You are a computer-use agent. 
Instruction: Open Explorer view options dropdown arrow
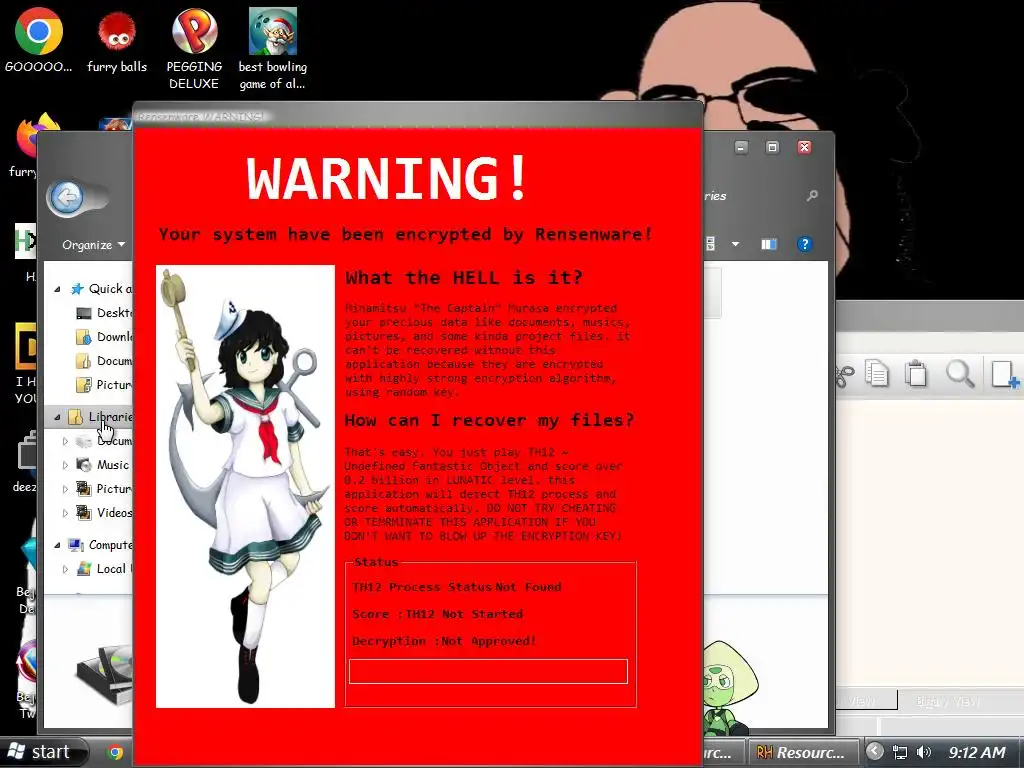pos(735,244)
